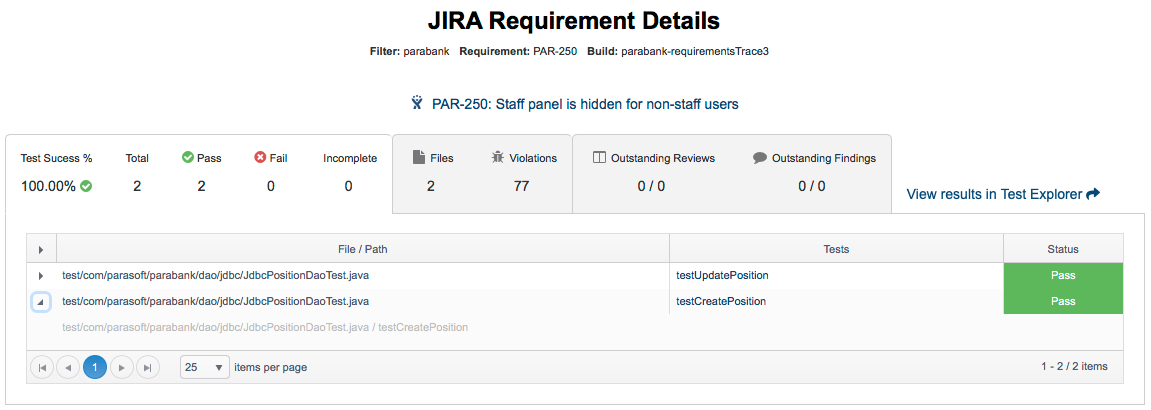Click the Outstanding Findings 0 / 0 value
The image size is (1151, 410).
(x=812, y=186)
